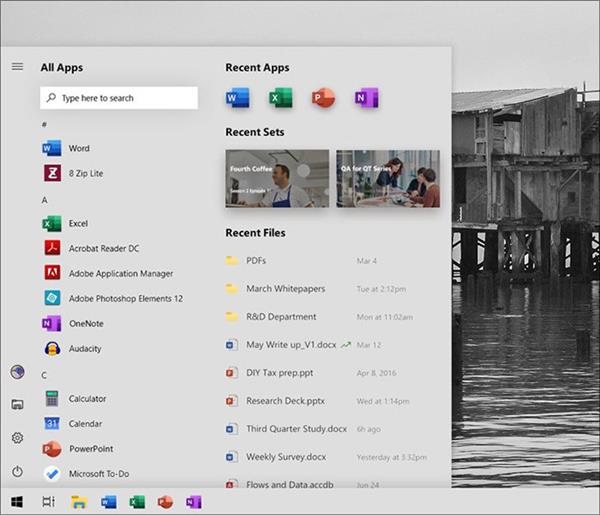Click OneNote icon in Recent Apps
Screen dimensions: 600x515
(x=366, y=98)
